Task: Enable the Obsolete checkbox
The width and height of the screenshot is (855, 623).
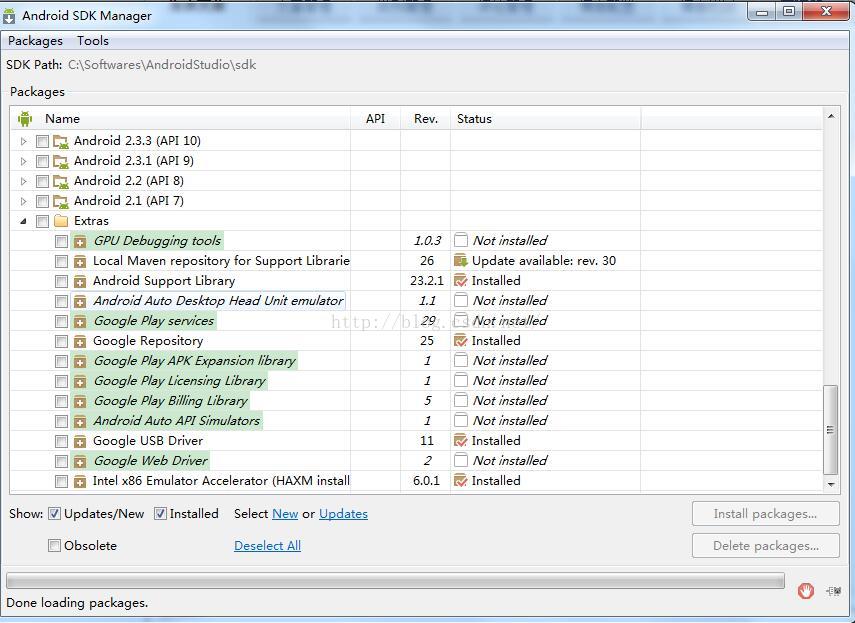Action: (54, 546)
